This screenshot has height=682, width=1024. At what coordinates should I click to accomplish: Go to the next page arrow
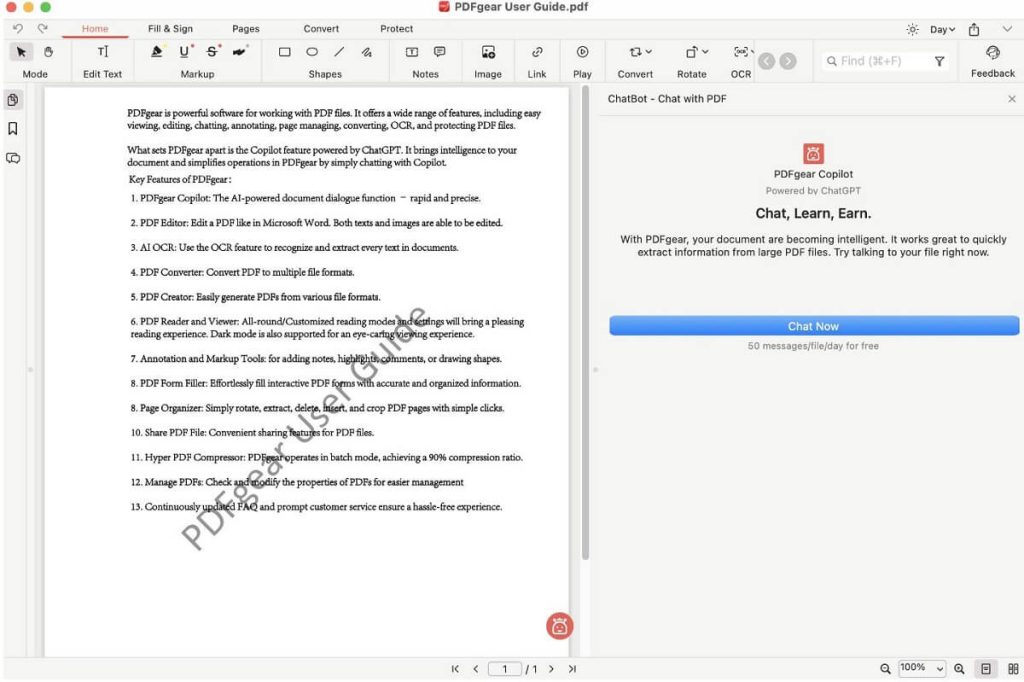point(551,669)
